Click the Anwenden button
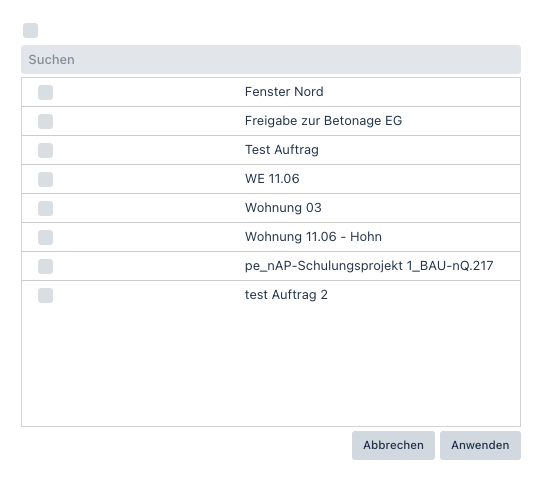539x483 pixels. [x=480, y=445]
